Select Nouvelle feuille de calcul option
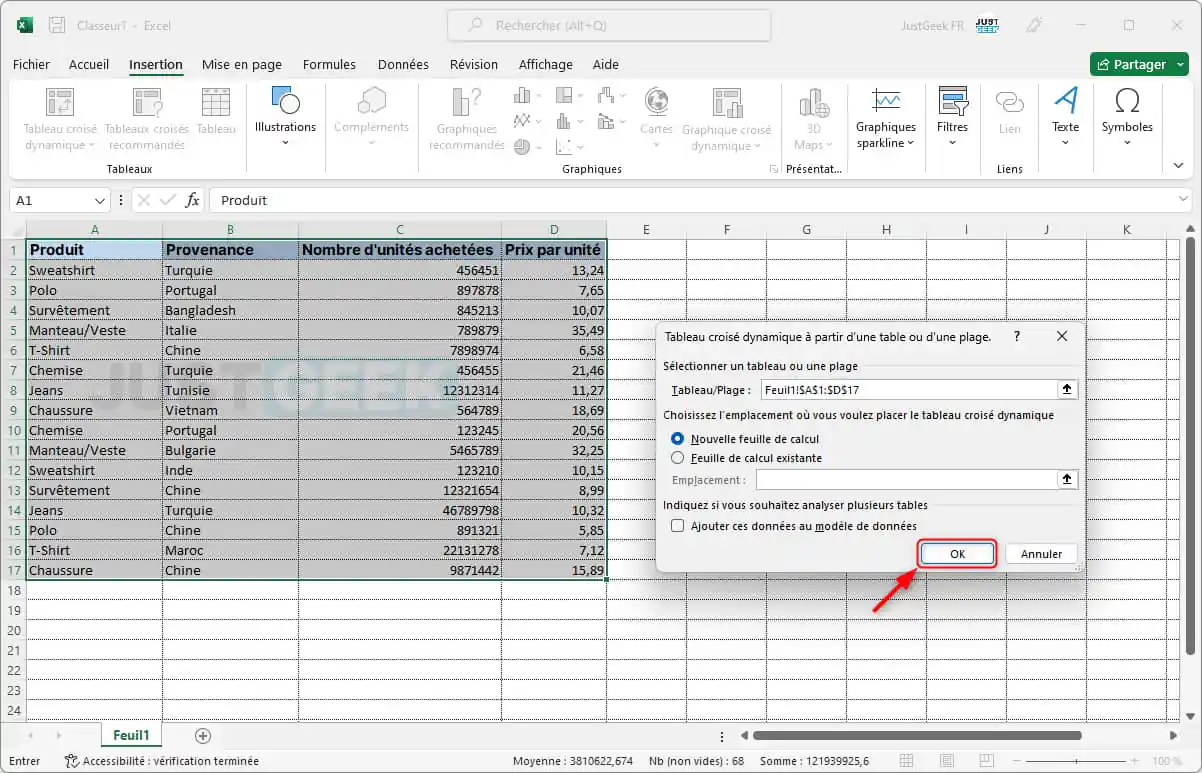Image resolution: width=1202 pixels, height=773 pixels. [680, 437]
